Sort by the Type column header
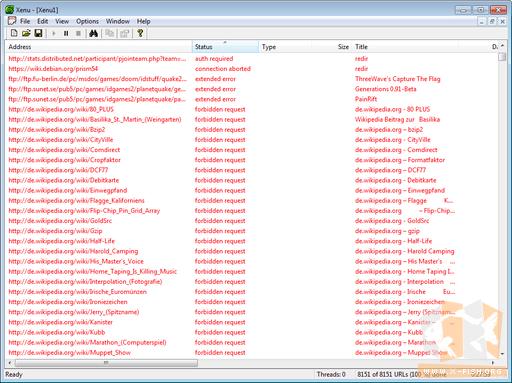The image size is (512, 383). [285, 47]
